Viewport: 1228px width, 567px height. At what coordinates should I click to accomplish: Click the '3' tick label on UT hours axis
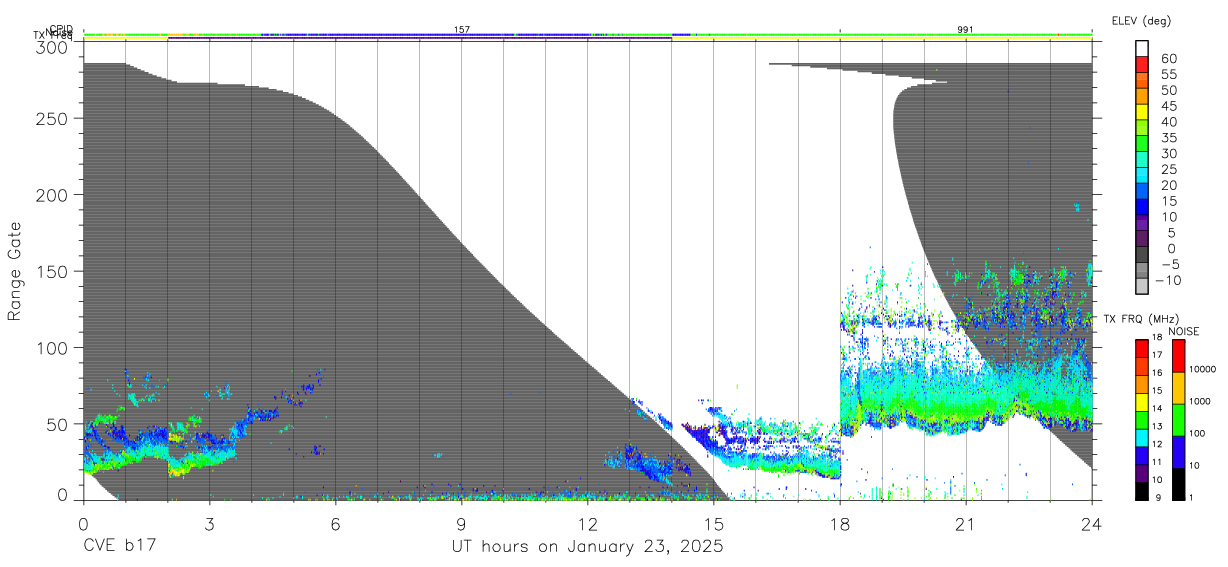(x=208, y=524)
